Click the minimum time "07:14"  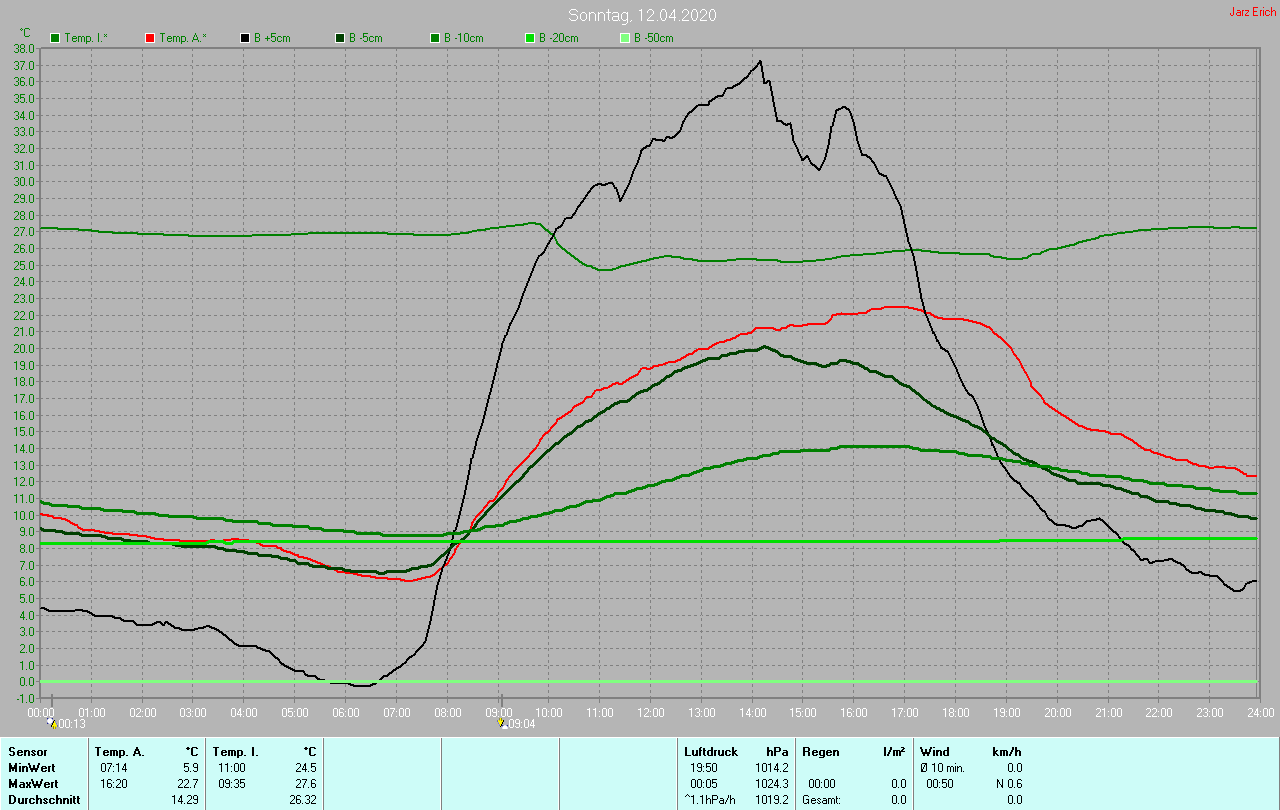114,767
